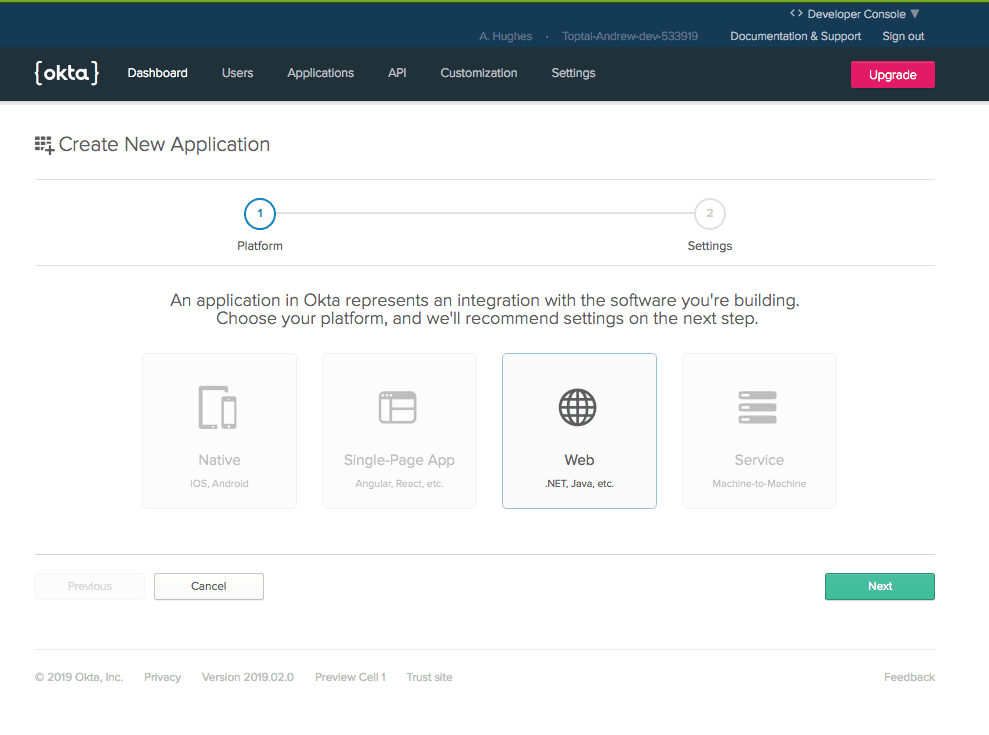Image resolution: width=989 pixels, height=735 pixels.
Task: Click the Preview Cell 1 footer link
Action: pyautogui.click(x=350, y=677)
